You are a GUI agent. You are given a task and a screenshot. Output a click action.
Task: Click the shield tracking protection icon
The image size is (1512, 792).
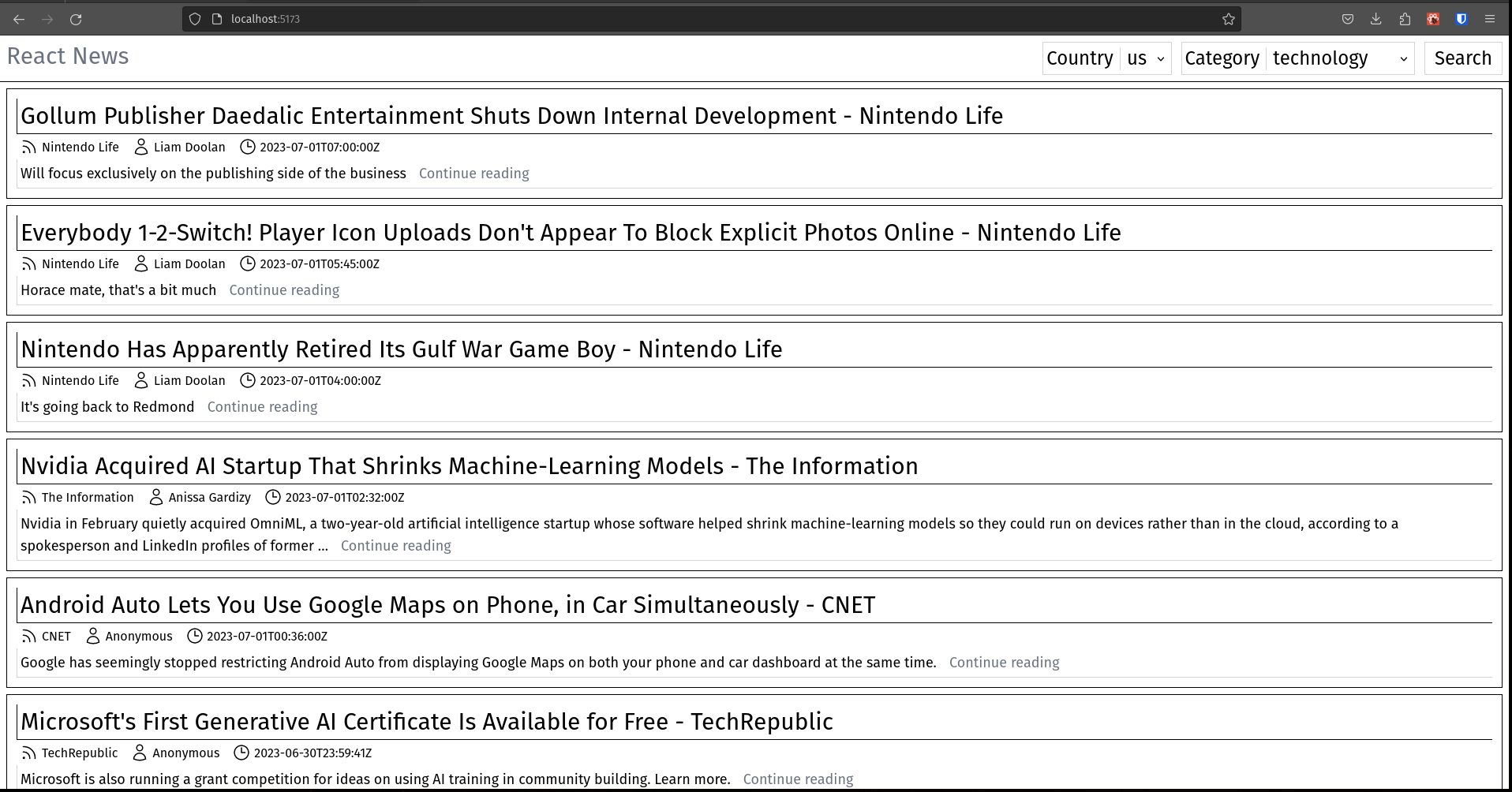tap(195, 19)
